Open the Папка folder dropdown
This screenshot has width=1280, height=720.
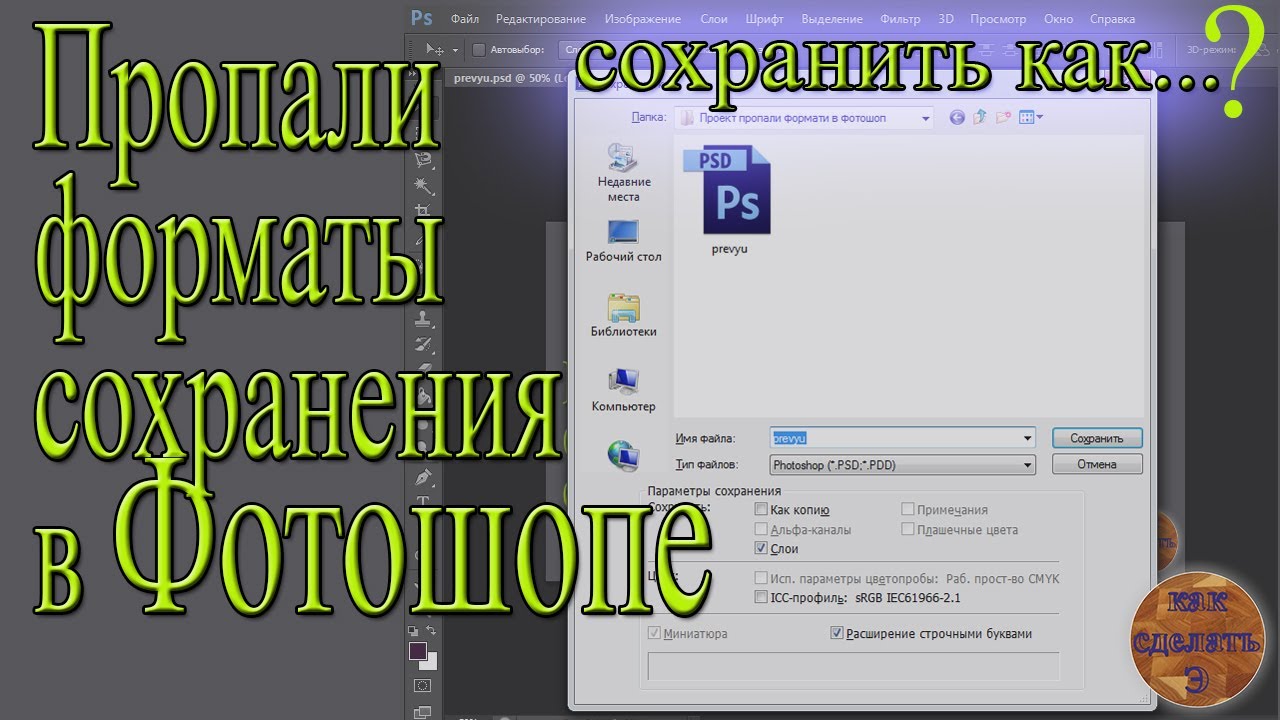(804, 118)
